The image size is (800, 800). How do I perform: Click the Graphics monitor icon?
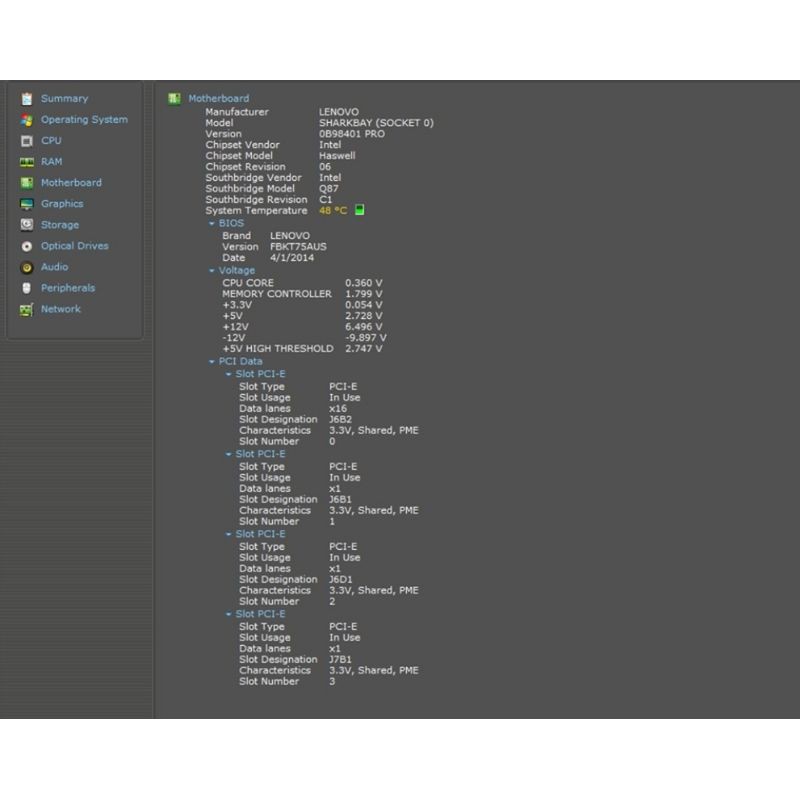27,204
